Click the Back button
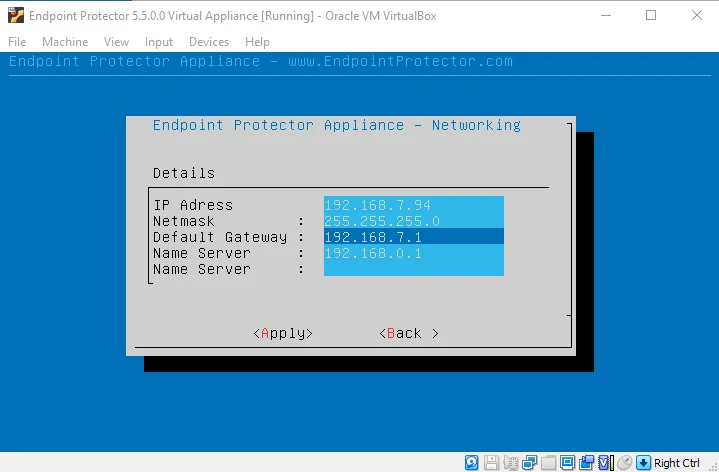This screenshot has width=719, height=472. click(409, 333)
